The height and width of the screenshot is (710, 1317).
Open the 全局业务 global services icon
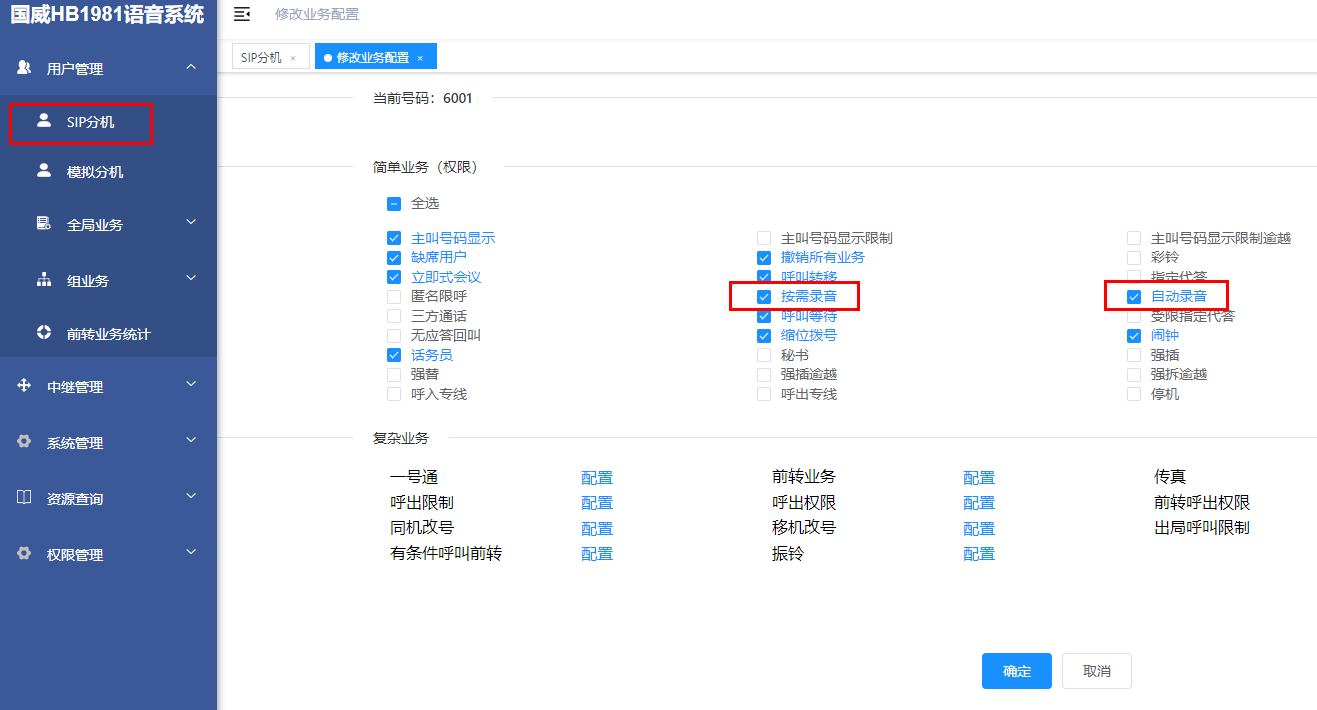coord(44,224)
